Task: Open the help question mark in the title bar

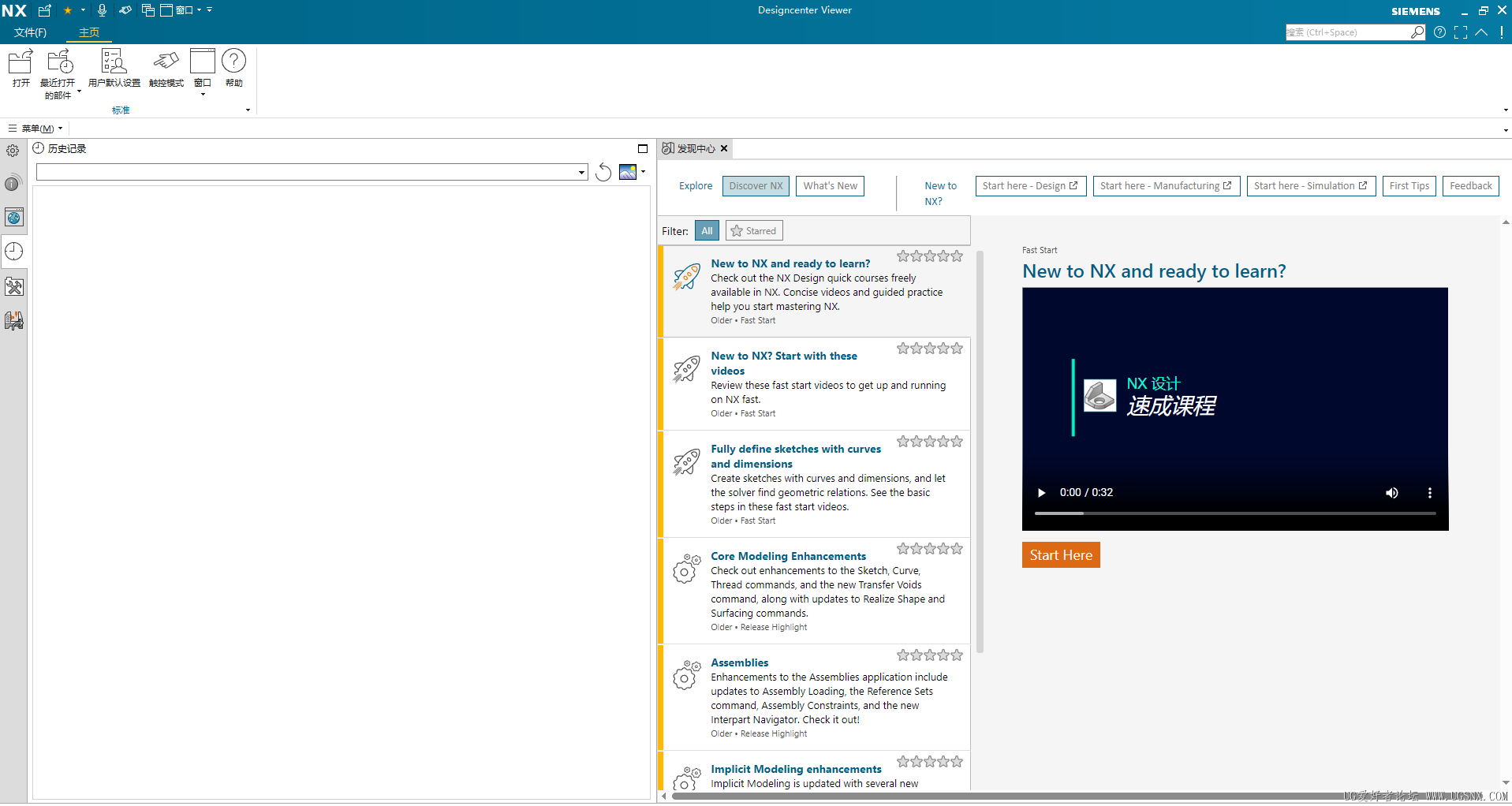Action: 1439,32
